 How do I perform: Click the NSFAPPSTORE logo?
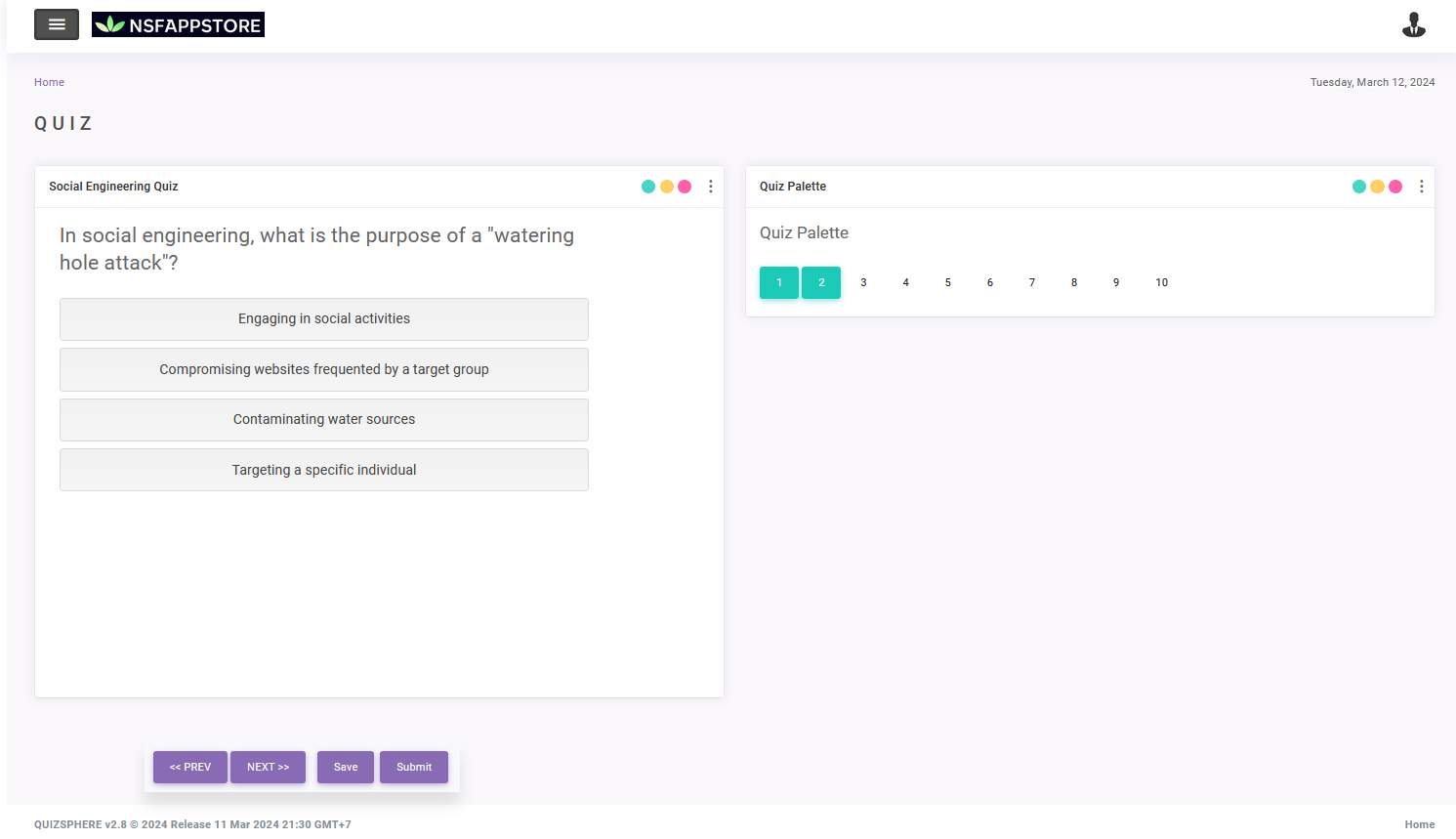tap(178, 24)
